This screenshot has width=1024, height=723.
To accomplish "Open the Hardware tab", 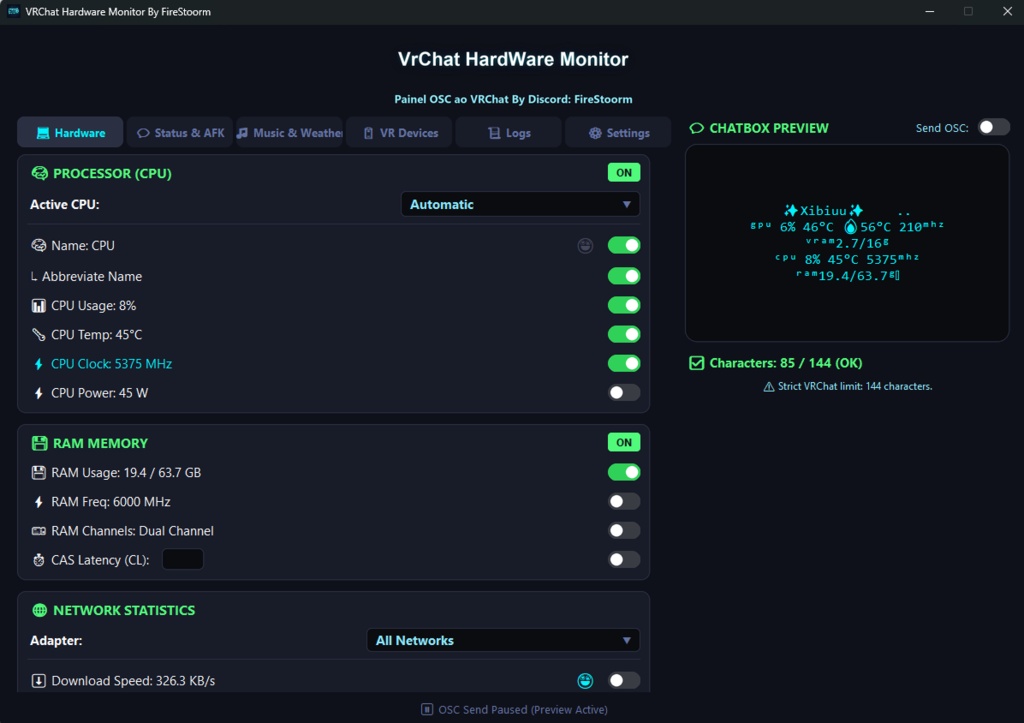I will coord(71,133).
